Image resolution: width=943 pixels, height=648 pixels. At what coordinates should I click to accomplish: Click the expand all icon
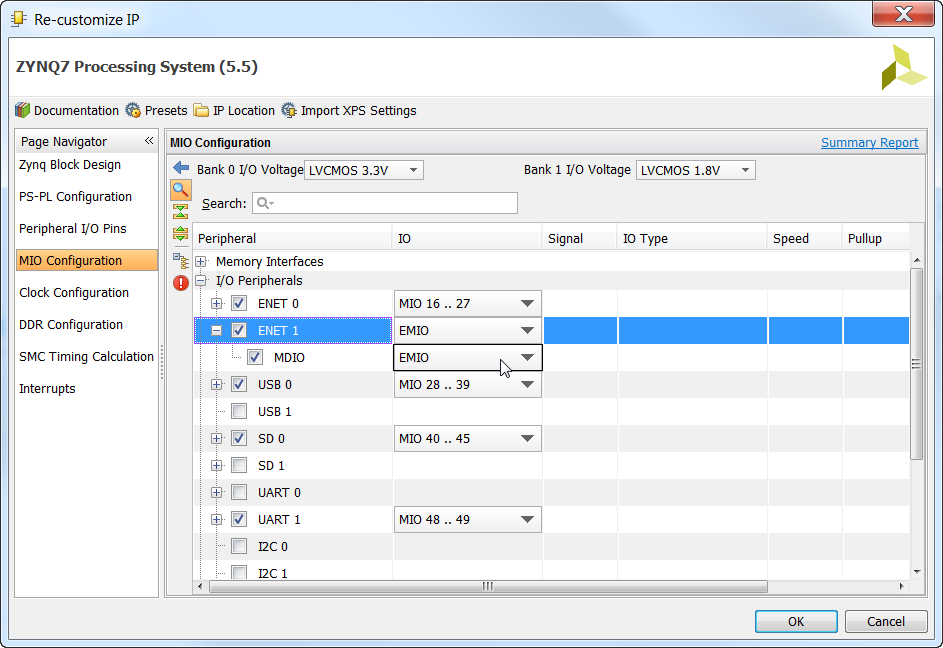[180, 234]
